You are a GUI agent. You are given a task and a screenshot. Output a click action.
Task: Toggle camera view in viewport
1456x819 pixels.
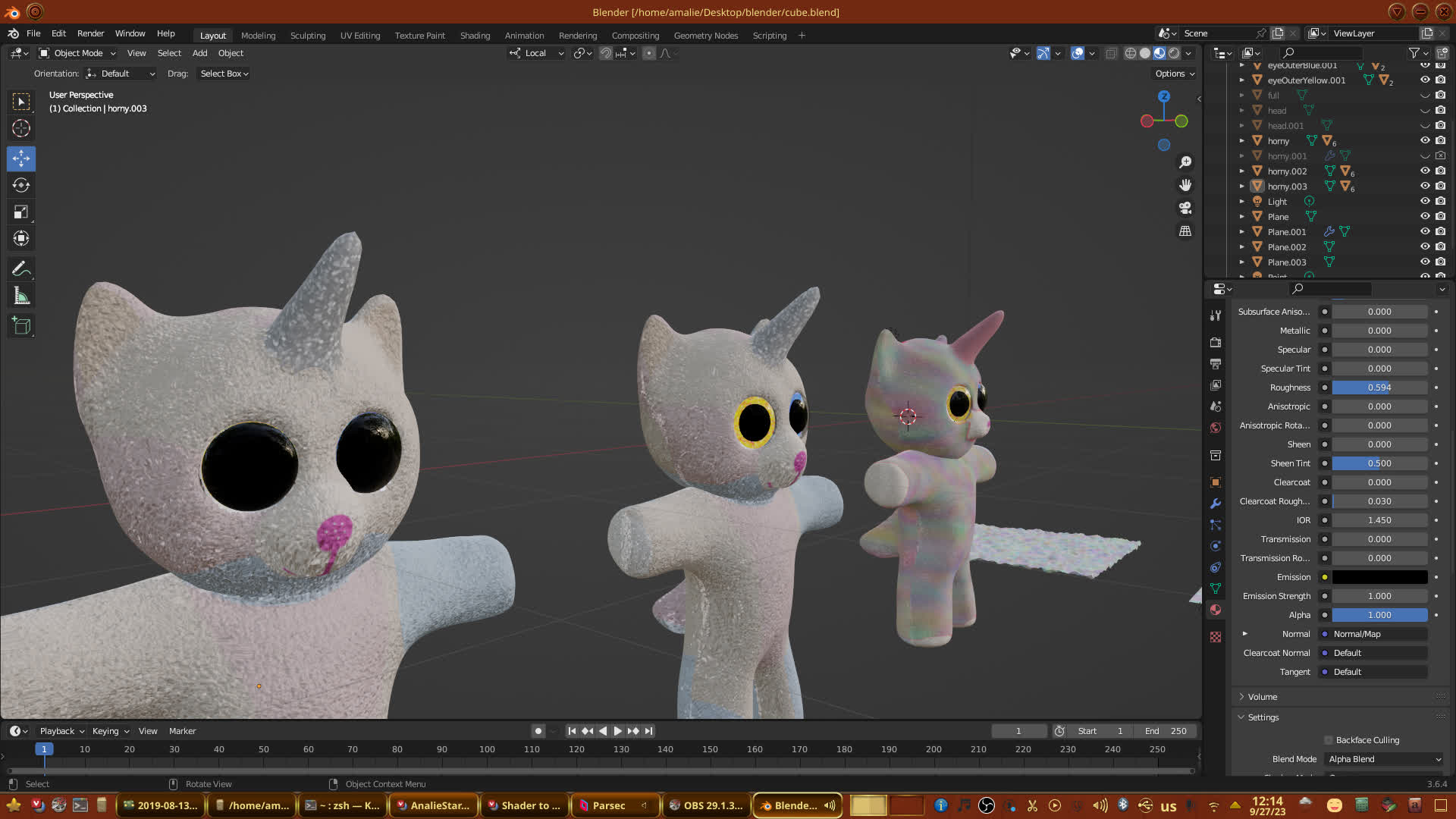click(x=1185, y=208)
